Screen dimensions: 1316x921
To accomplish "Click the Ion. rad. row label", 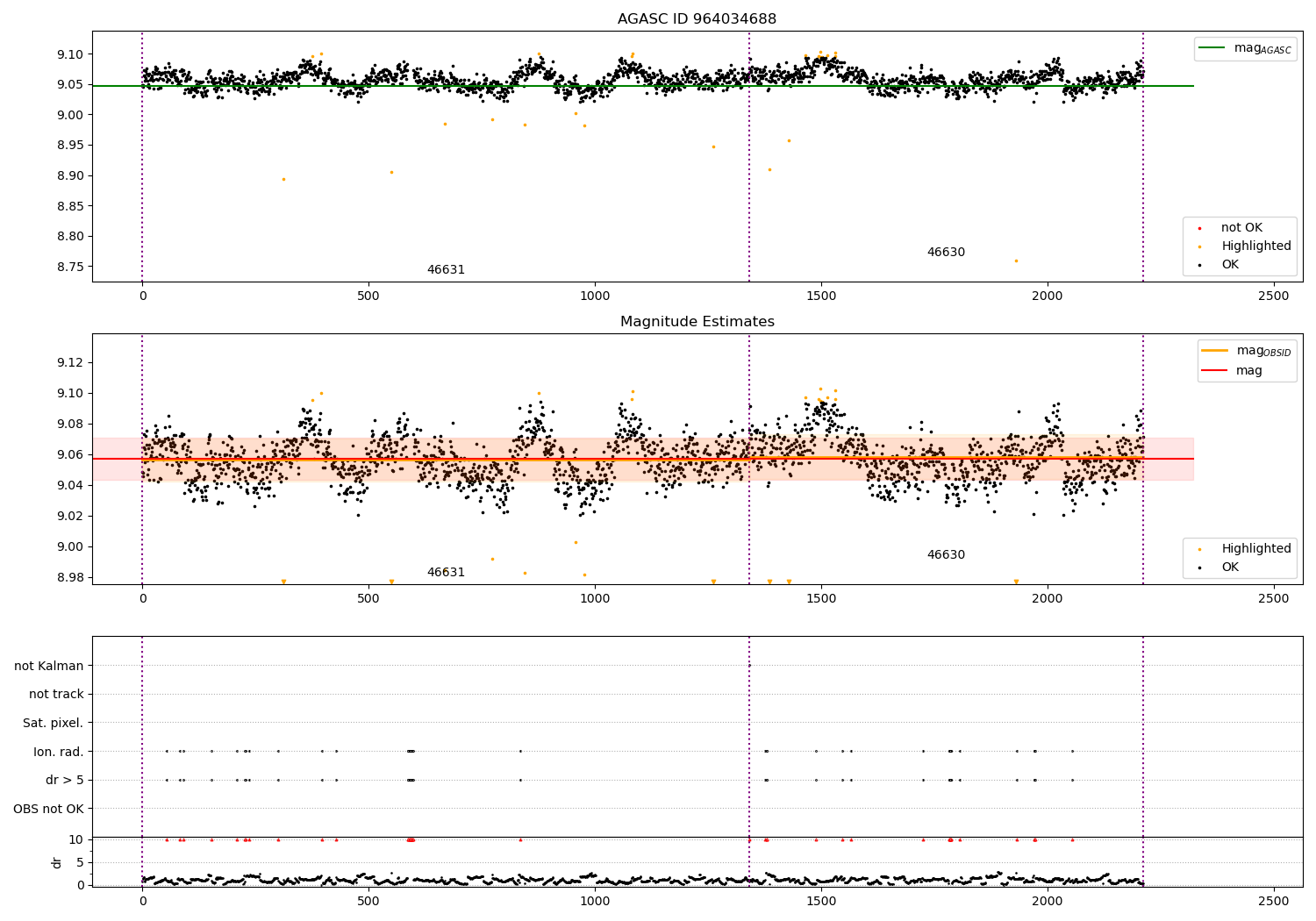I will click(59, 753).
